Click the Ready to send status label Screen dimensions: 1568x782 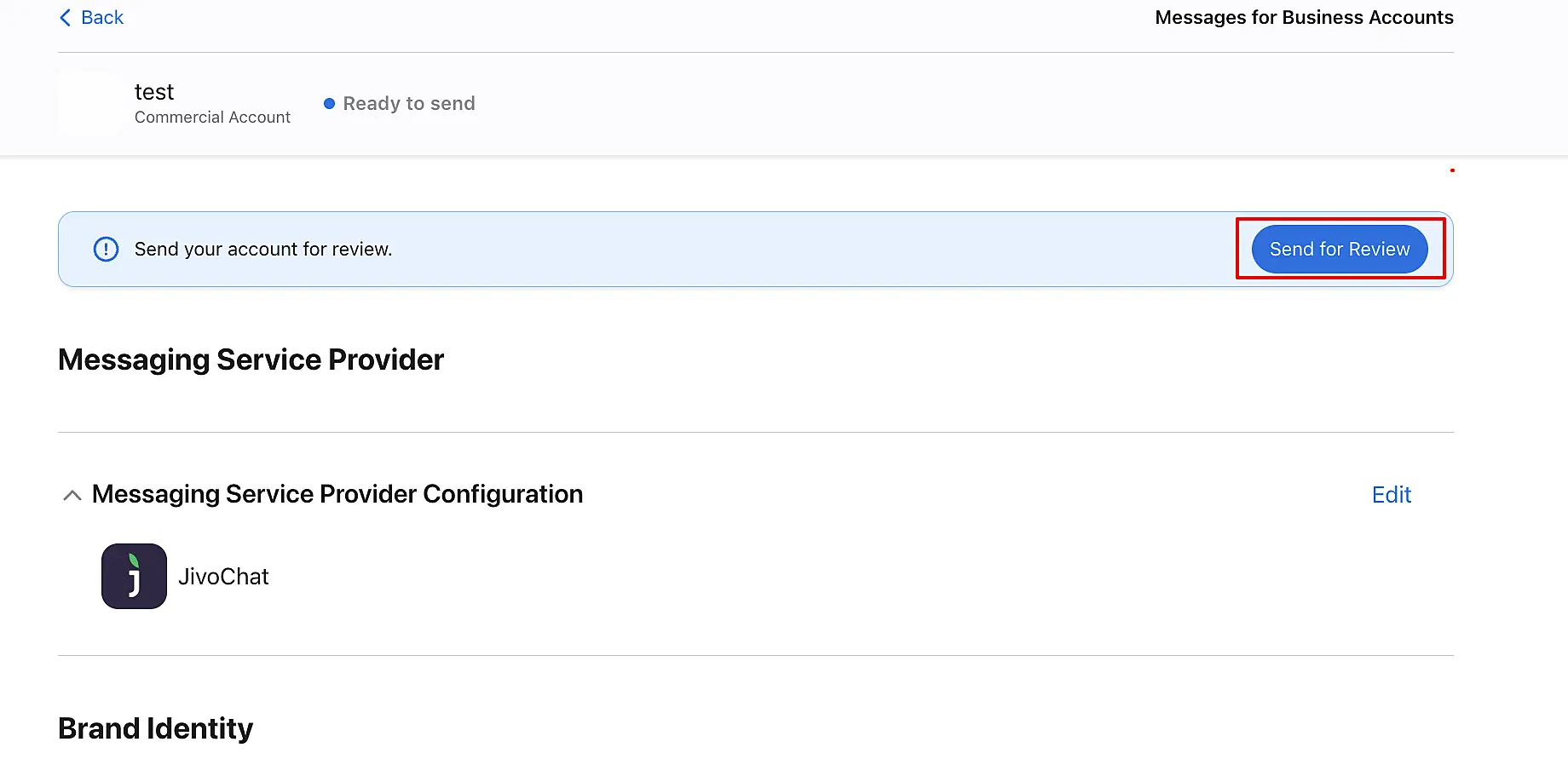pos(409,104)
